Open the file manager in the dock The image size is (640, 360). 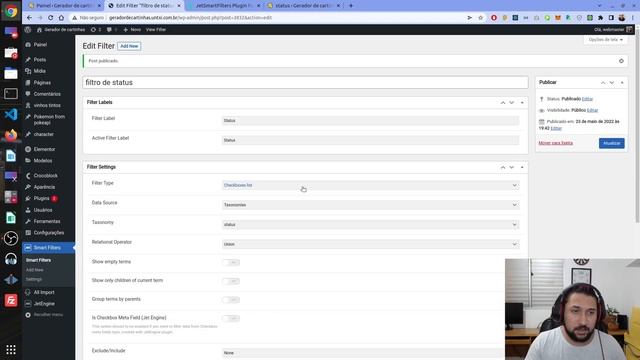click(11, 73)
